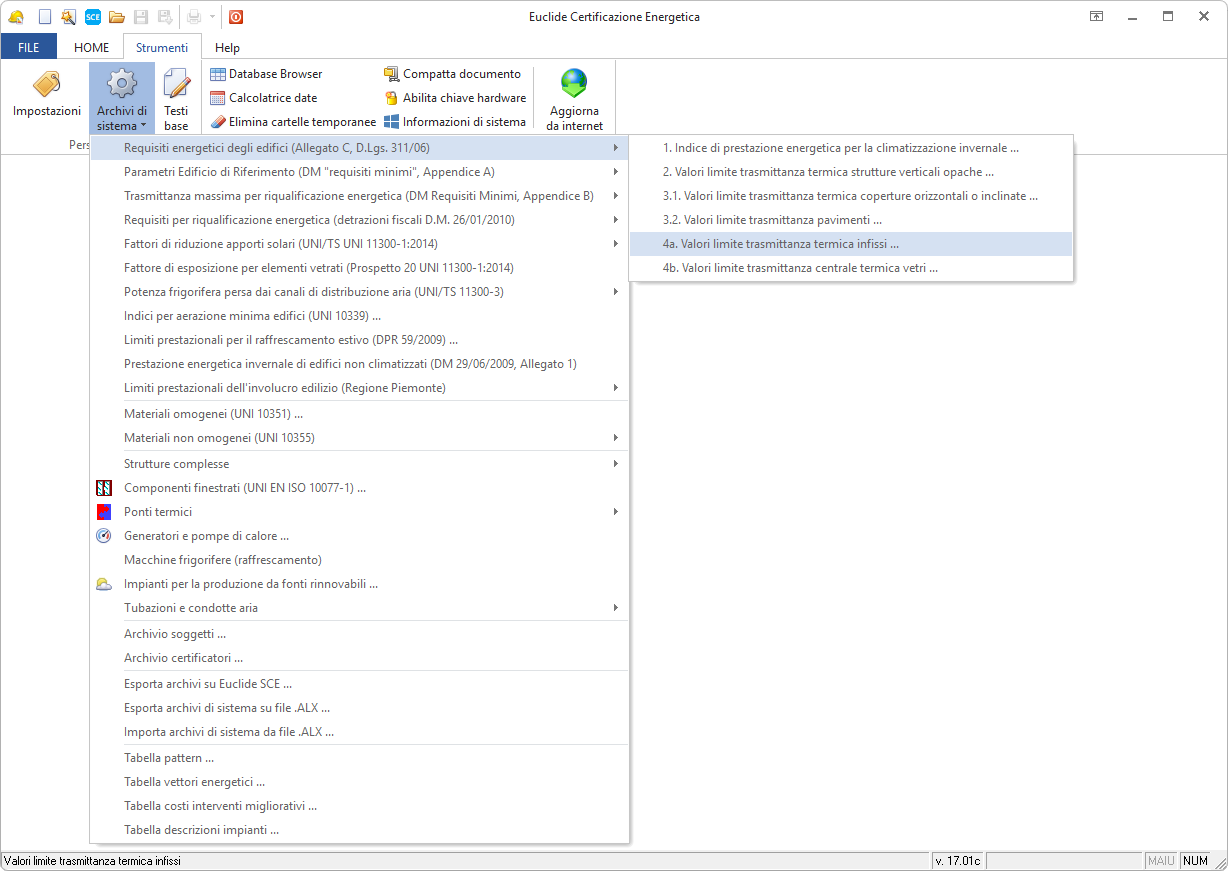Switch to the HOME ribbon tab
Viewport: 1228px width, 871px height.
click(92, 47)
